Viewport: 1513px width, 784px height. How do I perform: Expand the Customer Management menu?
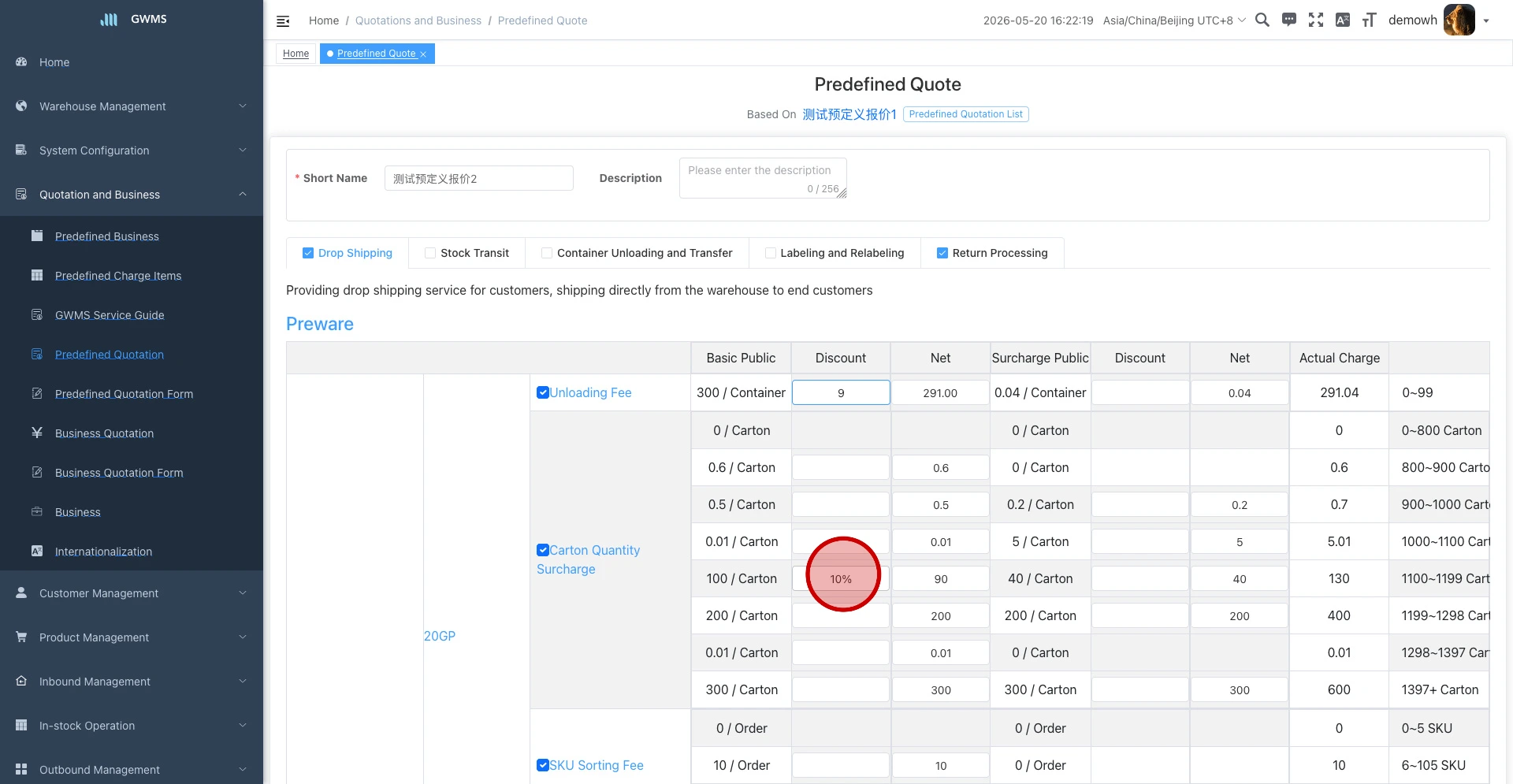point(243,593)
